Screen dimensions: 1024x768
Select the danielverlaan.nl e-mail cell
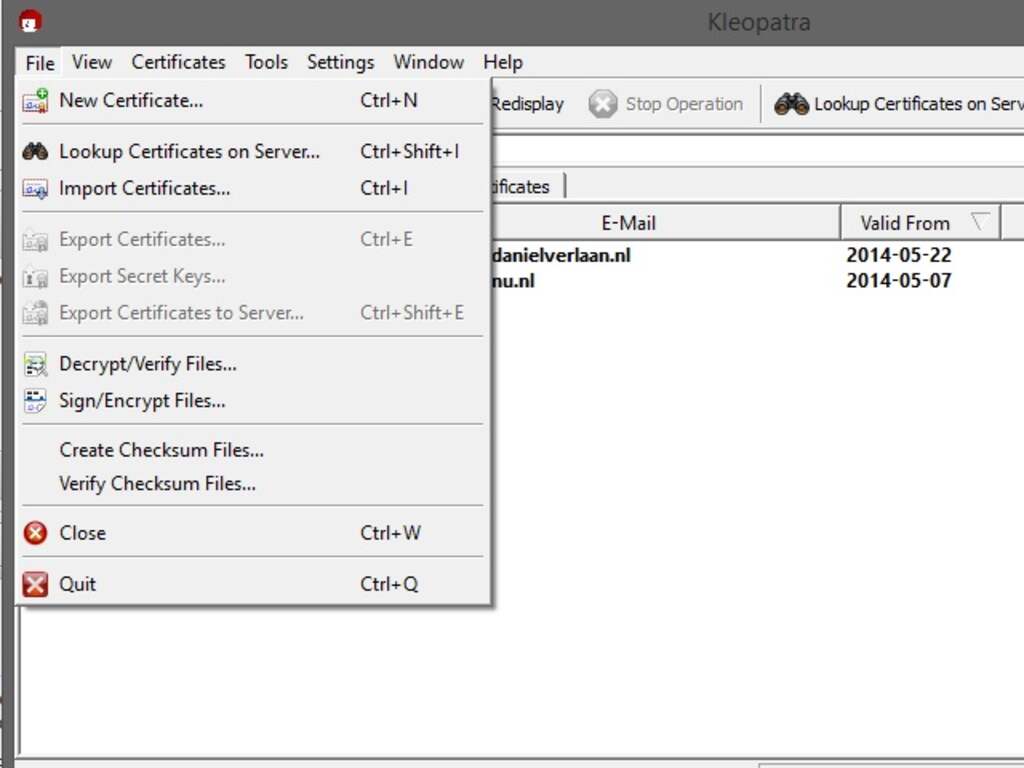point(561,255)
